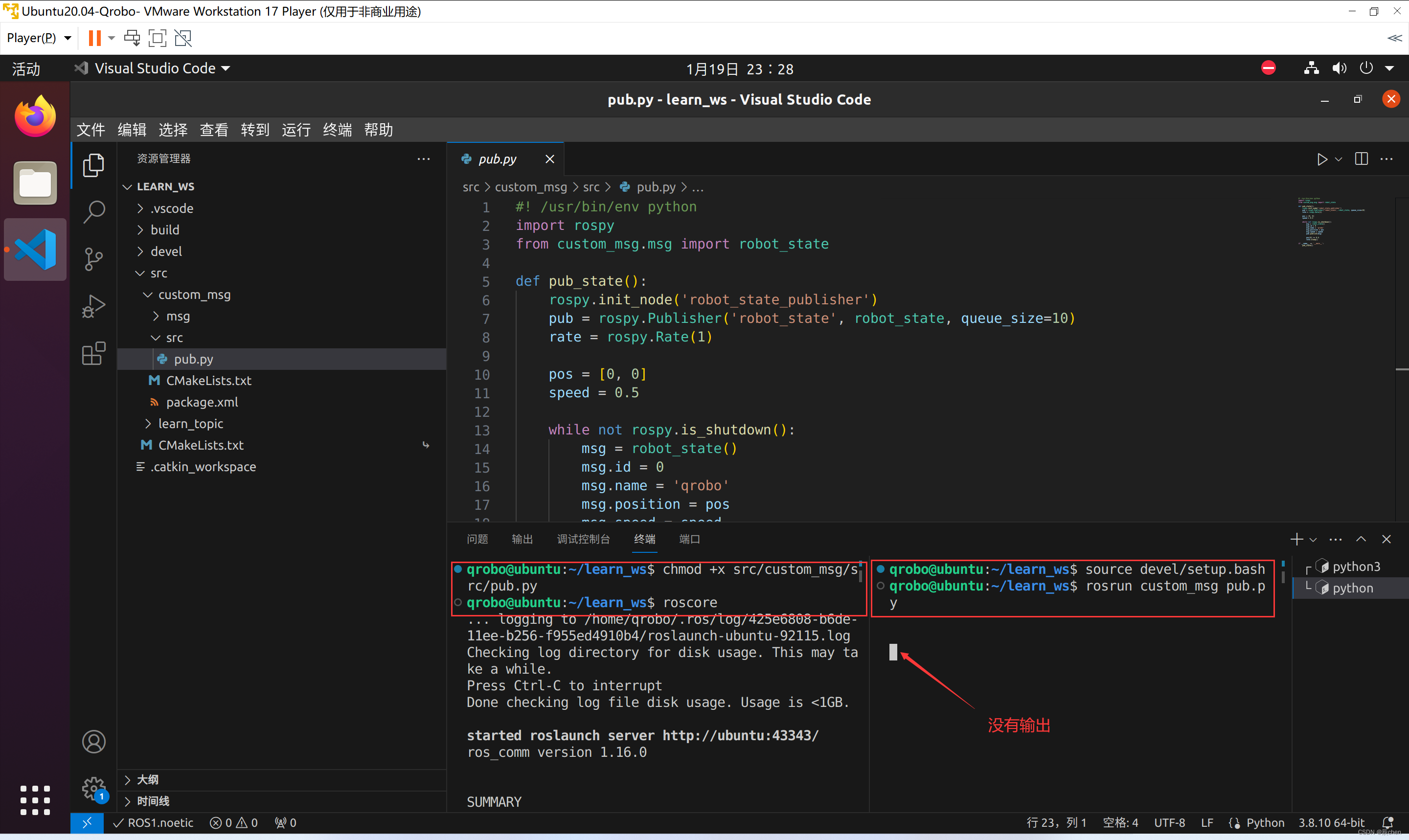This screenshot has width=1409, height=840.
Task: Open the 选择 menu
Action: [x=173, y=130]
